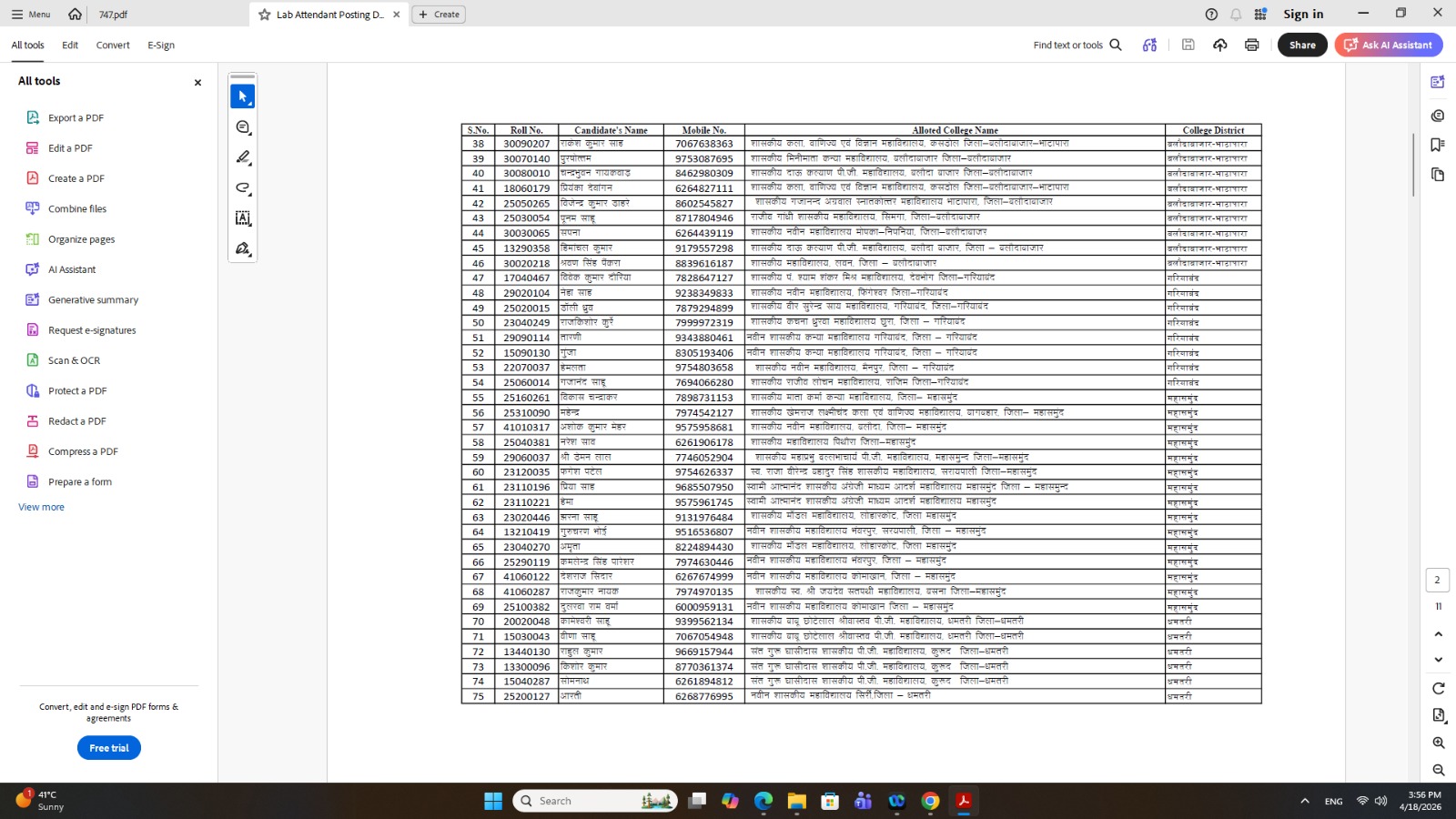1456x819 pixels.
Task: Expand View more tools list
Action: click(41, 507)
